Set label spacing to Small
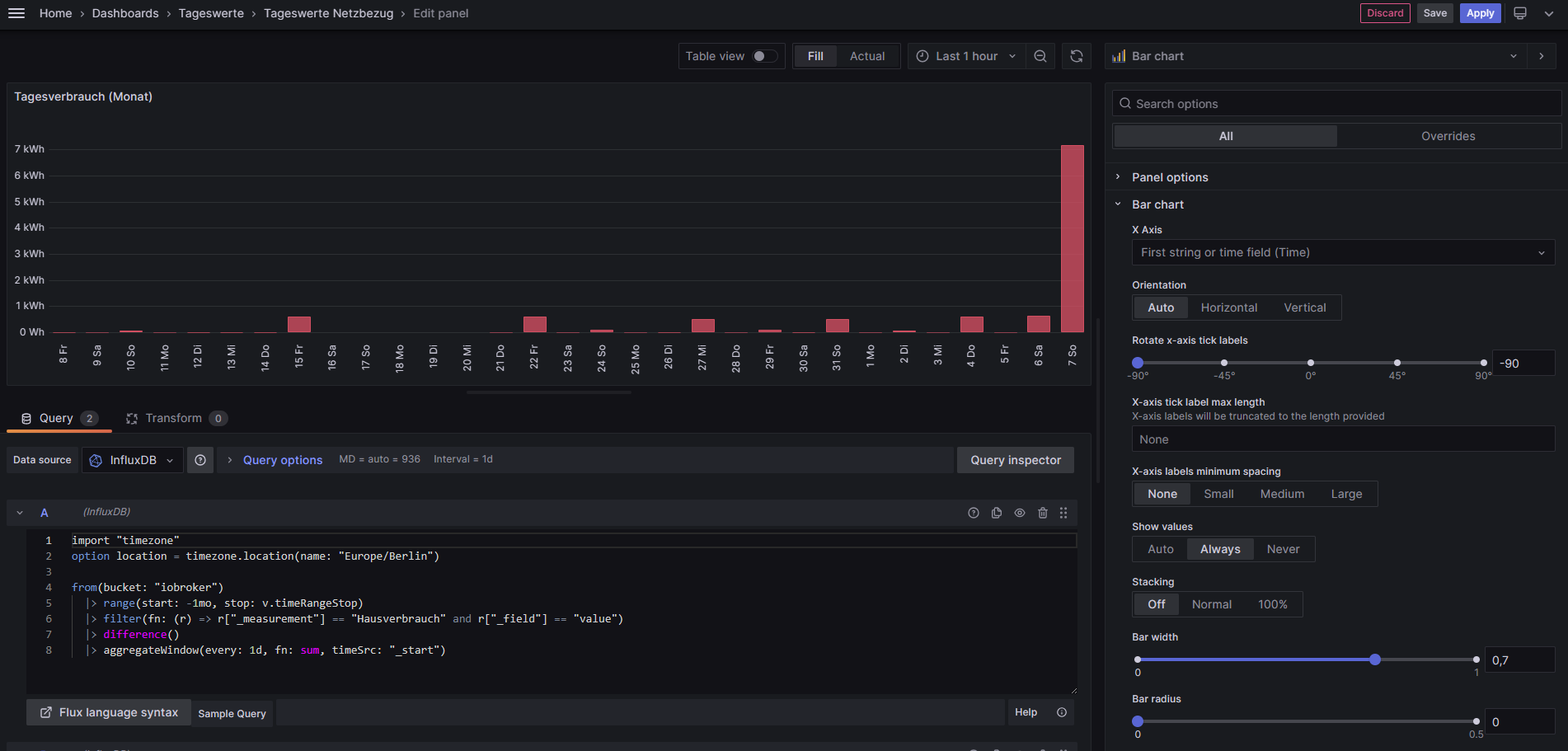The image size is (1568, 751). [1218, 494]
